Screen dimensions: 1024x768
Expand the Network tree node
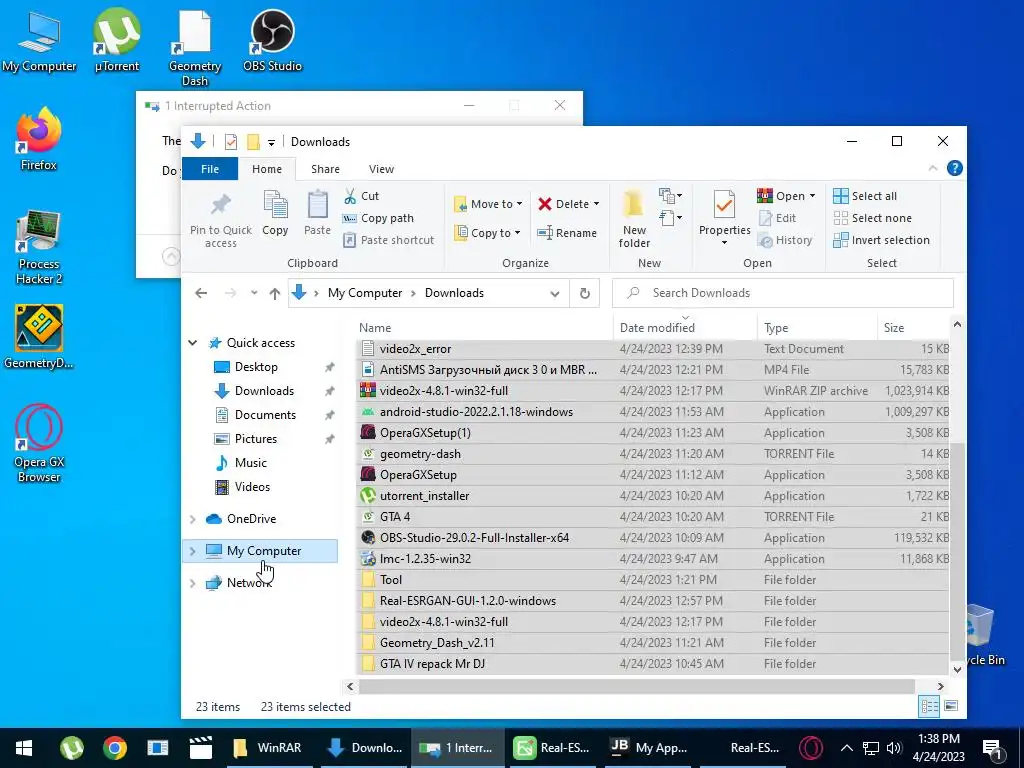point(193,583)
